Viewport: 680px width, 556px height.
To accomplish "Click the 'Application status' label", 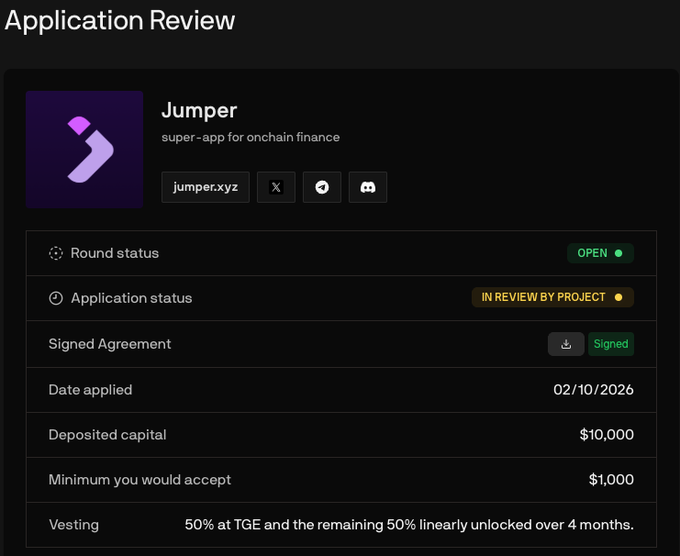I will (131, 298).
